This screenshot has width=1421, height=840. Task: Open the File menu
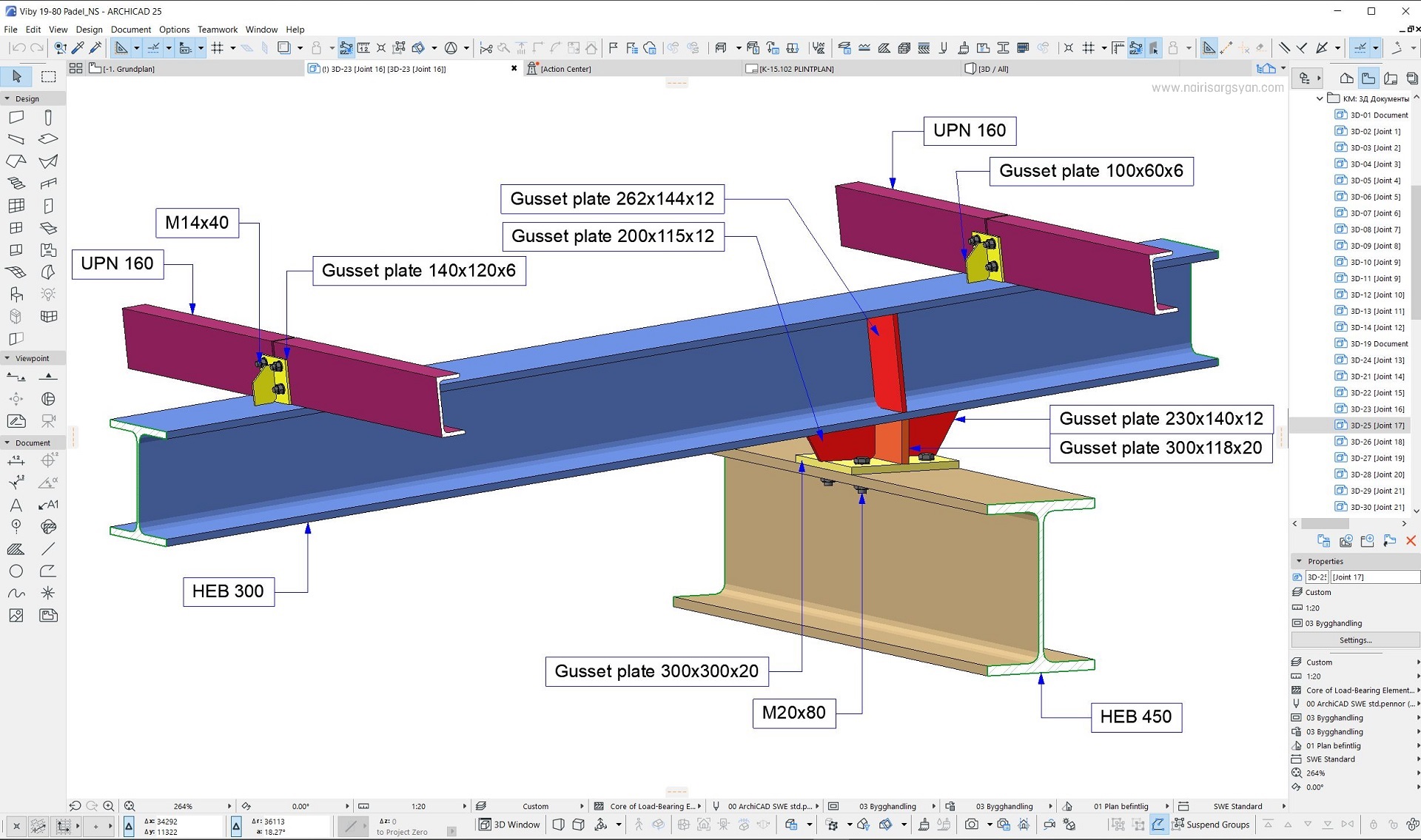pyautogui.click(x=10, y=30)
